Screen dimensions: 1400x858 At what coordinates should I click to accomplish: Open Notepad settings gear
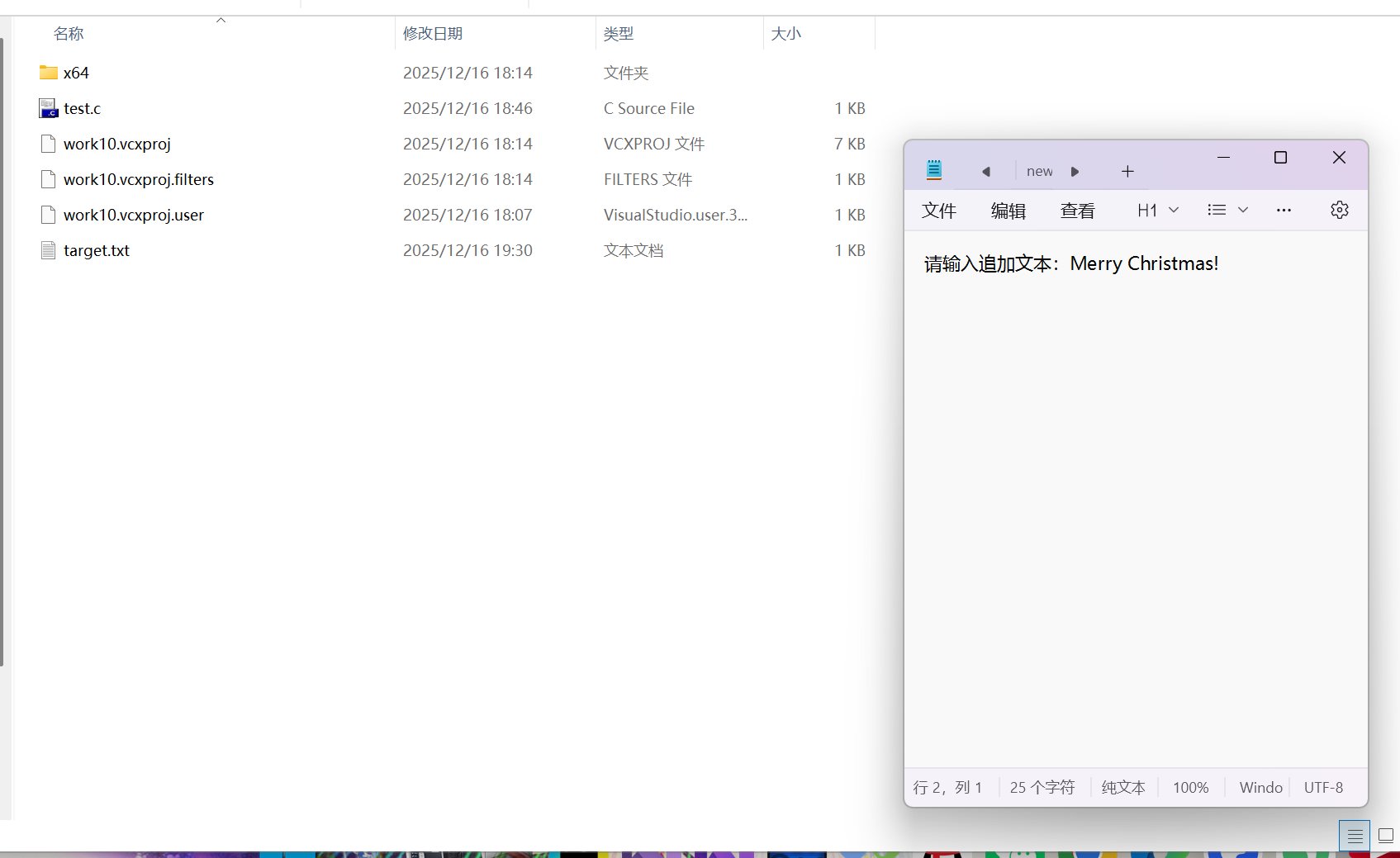[1340, 210]
